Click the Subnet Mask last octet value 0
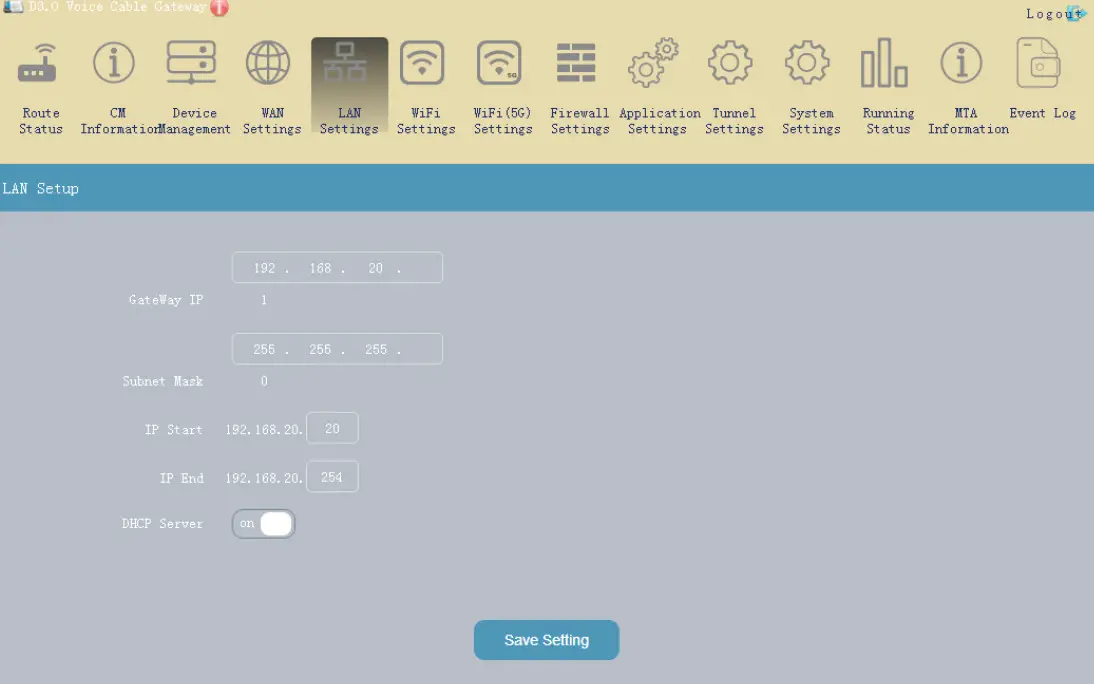Image resolution: width=1094 pixels, height=684 pixels. click(x=264, y=381)
